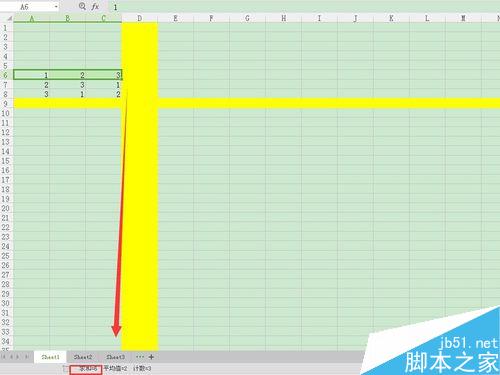Select row 5 header
Viewport: 500px width, 375px height.
pos(6,66)
